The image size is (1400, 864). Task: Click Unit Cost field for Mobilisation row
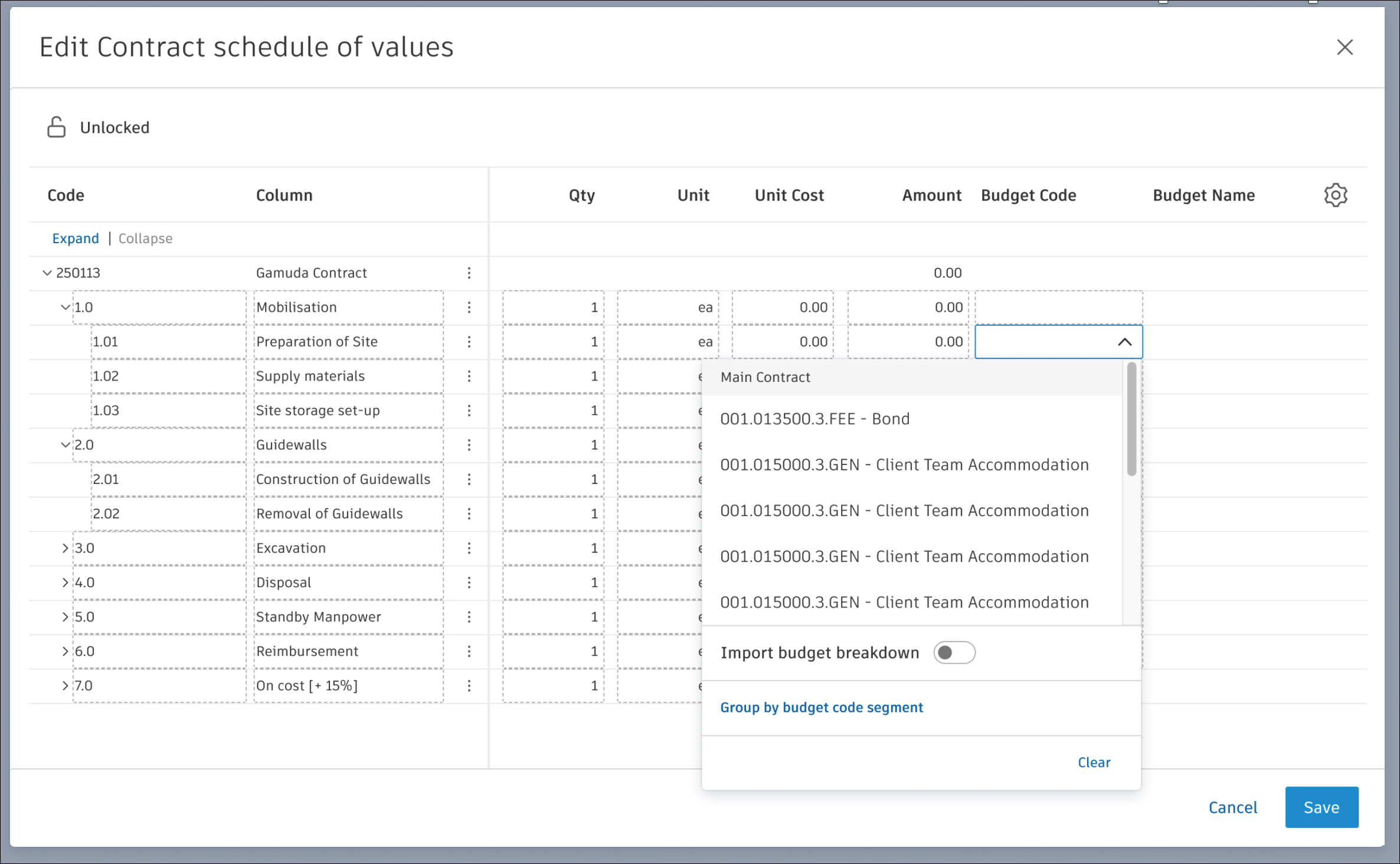pos(783,307)
